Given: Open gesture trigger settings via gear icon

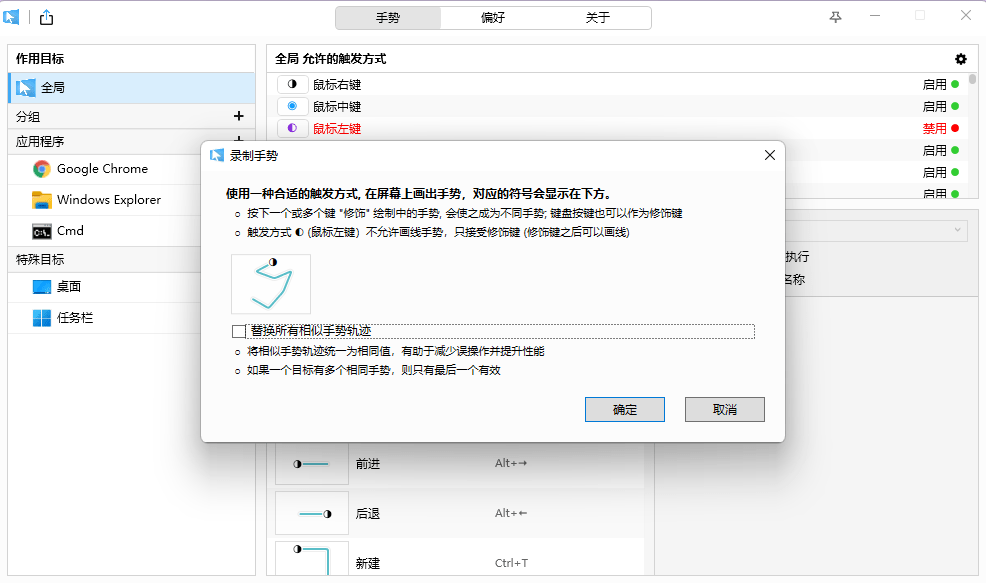Looking at the screenshot, I should pos(961,59).
